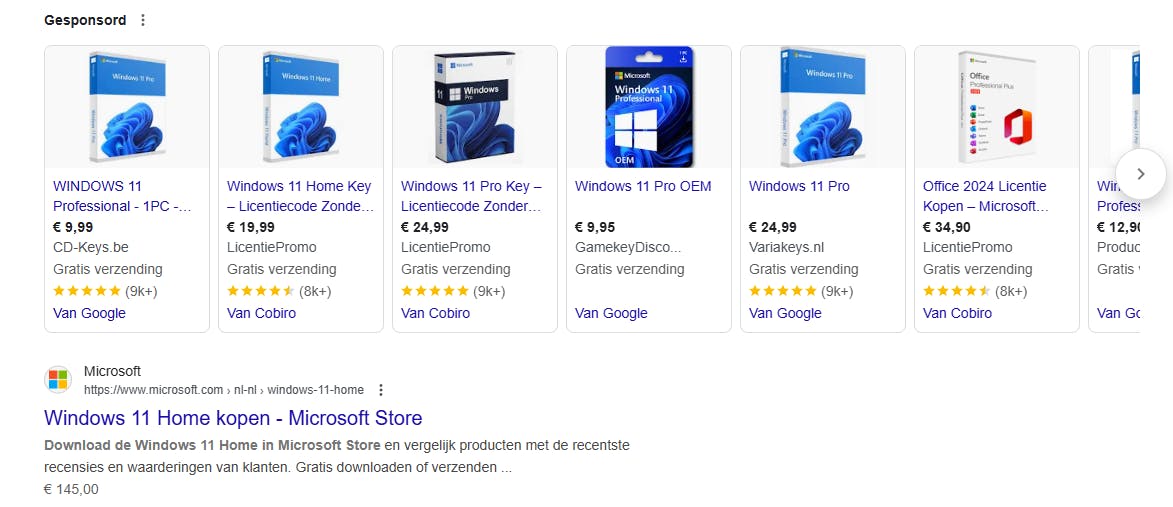Click Van Cobiro under the Office 2024 listing

click(x=957, y=313)
